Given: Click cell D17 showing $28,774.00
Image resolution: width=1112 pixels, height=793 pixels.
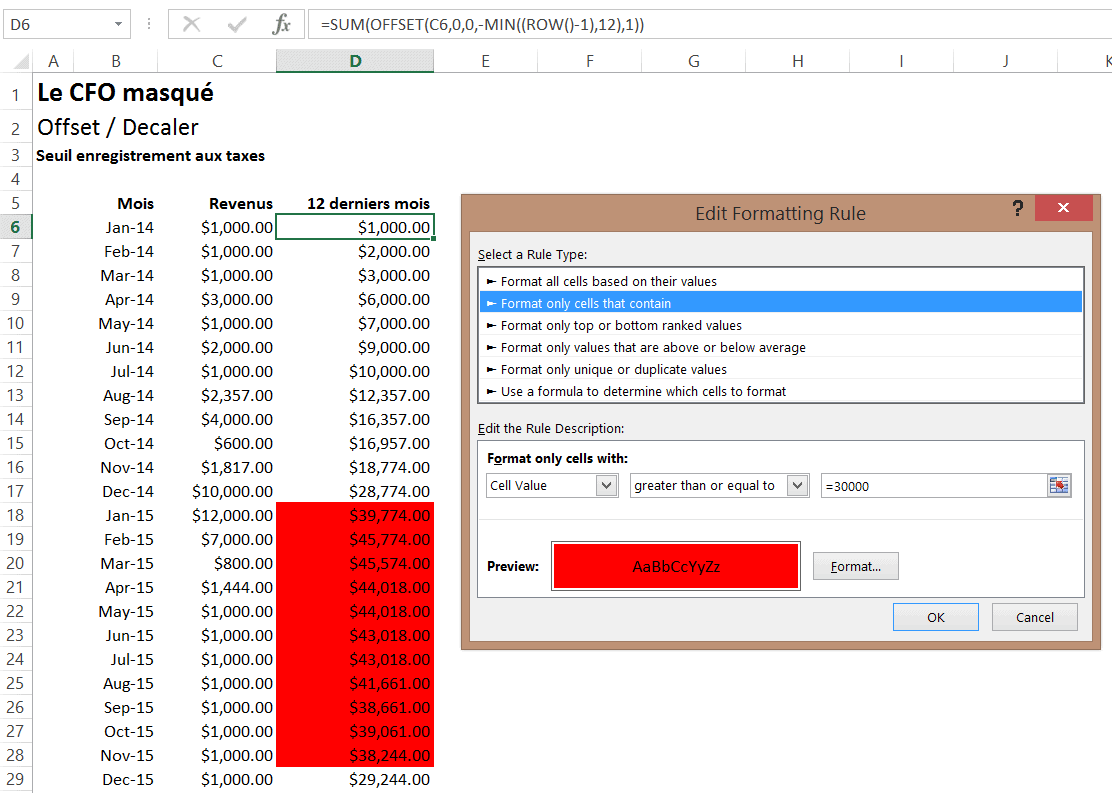Looking at the screenshot, I should click(355, 491).
